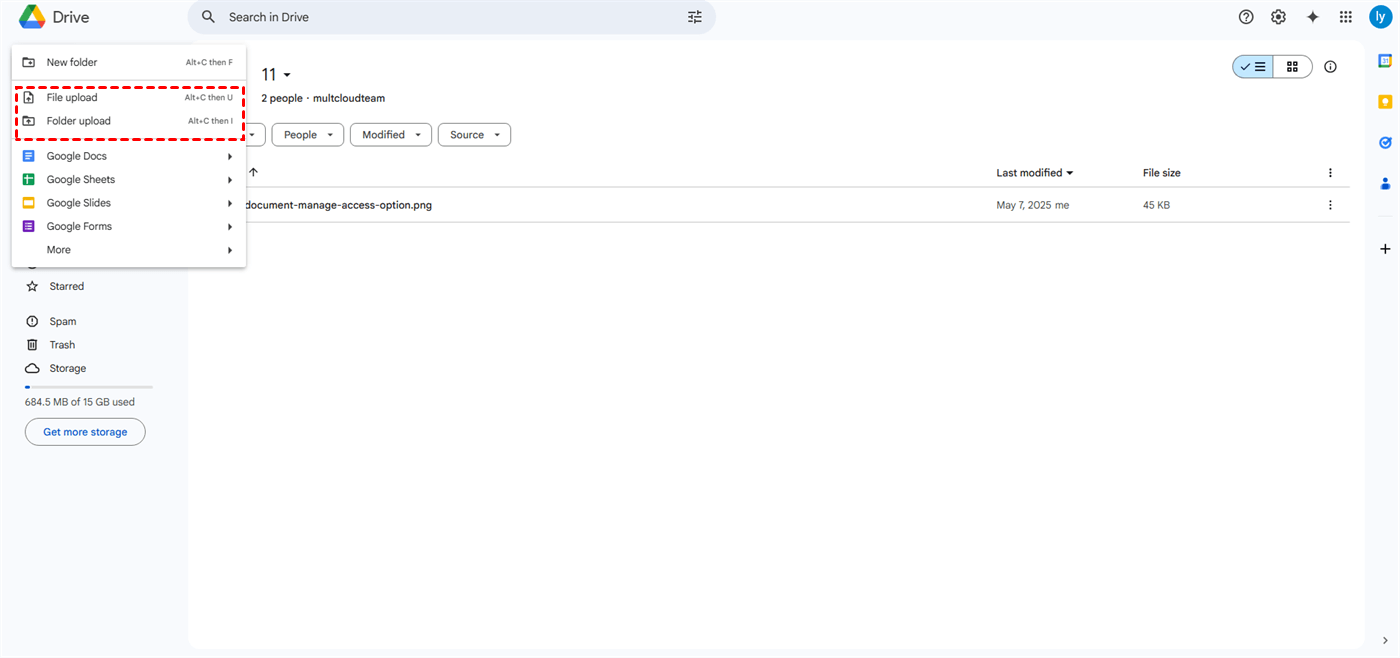
Task: Open Google Tasks side panel icon
Action: (x=1385, y=143)
